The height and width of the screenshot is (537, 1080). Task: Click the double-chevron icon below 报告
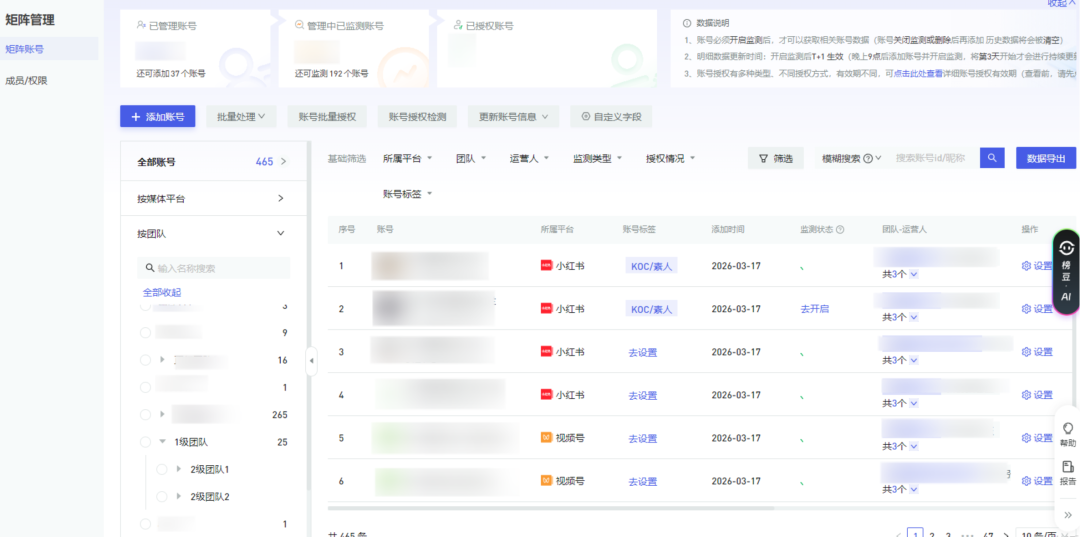[x=1067, y=515]
